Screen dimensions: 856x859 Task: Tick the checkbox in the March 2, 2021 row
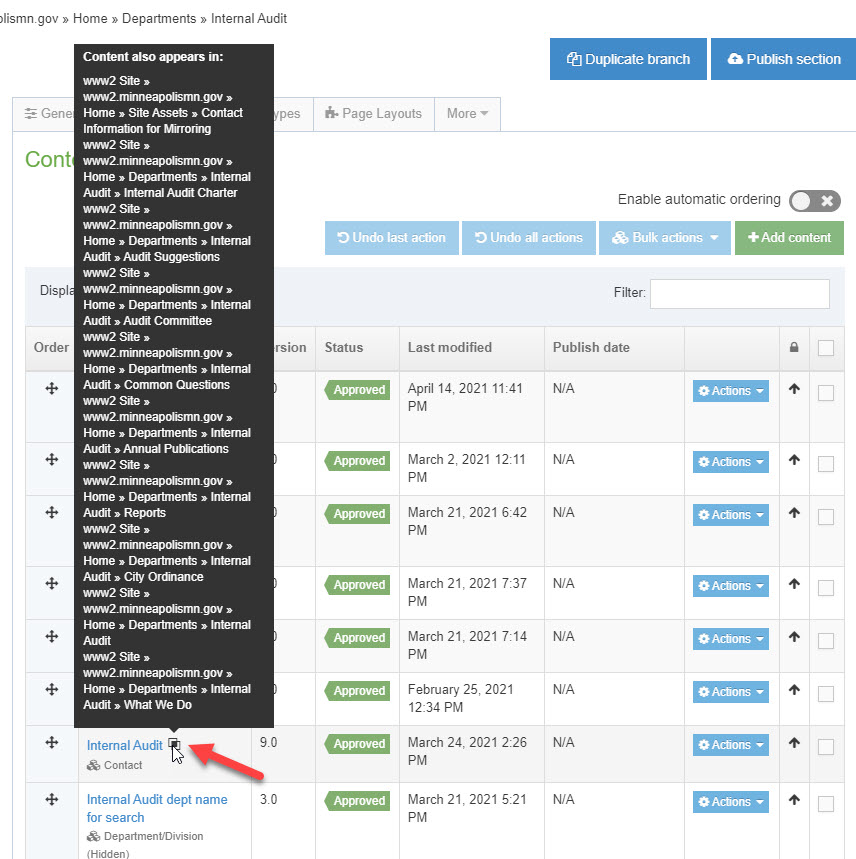[x=826, y=464]
